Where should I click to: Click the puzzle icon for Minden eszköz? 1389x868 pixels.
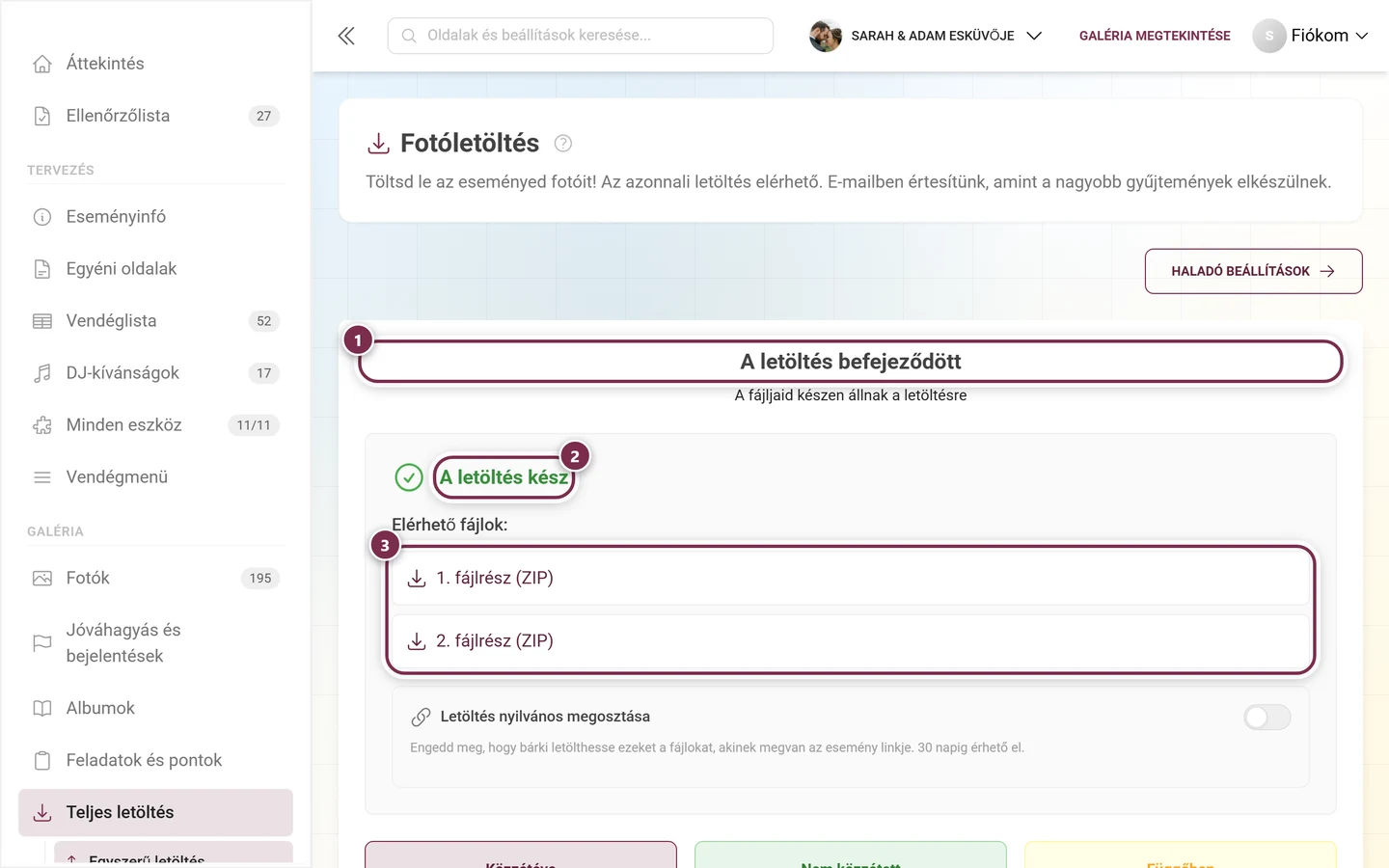pos(42,425)
